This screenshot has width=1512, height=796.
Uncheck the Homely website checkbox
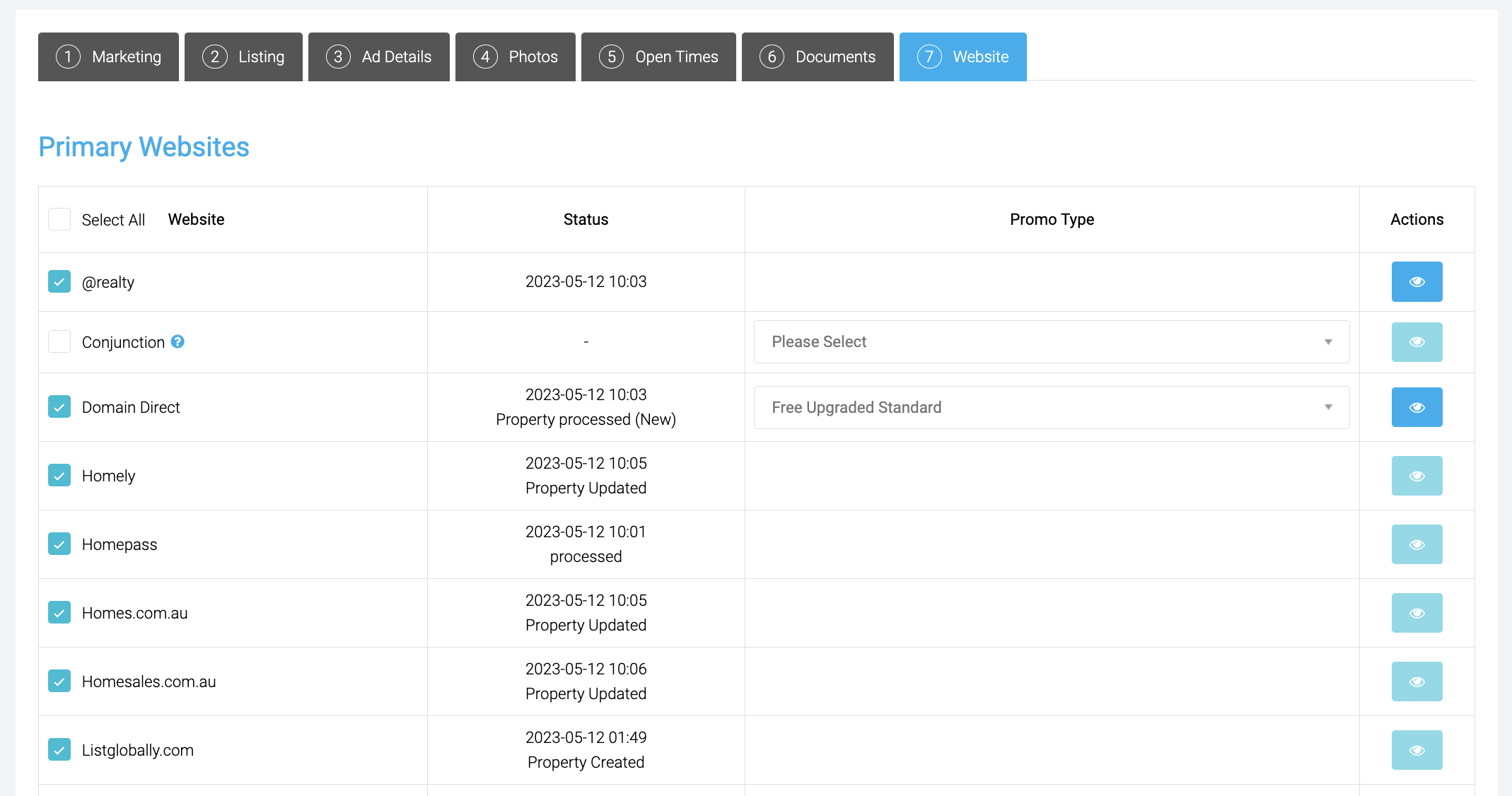pos(59,475)
